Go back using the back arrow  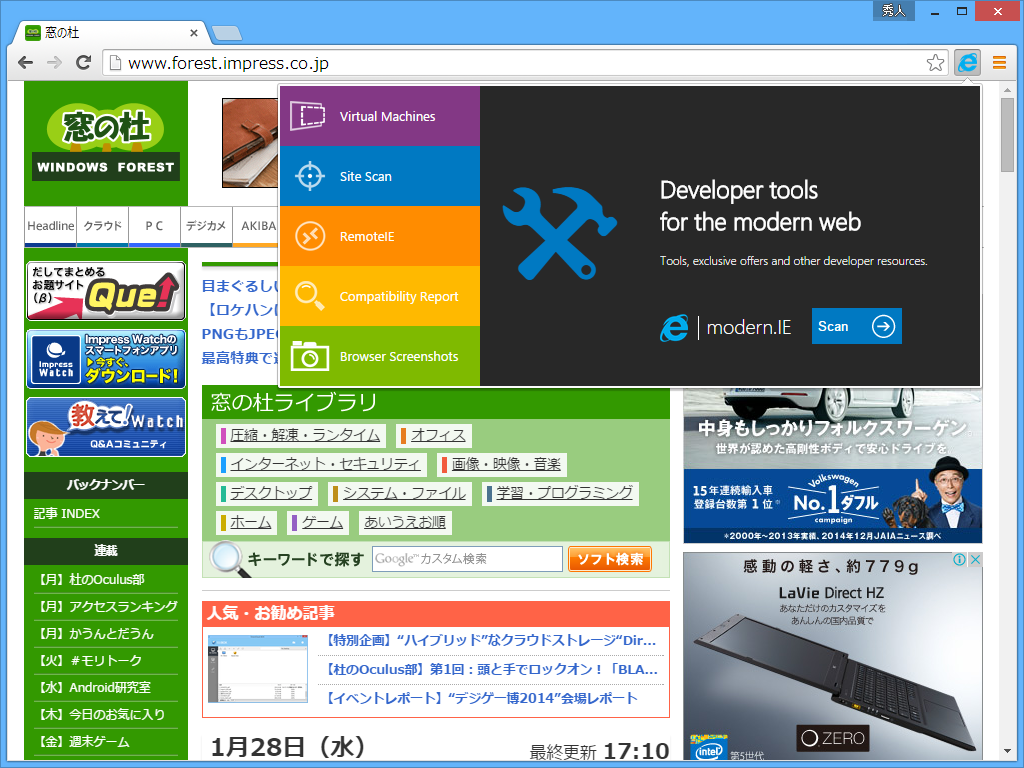25,61
